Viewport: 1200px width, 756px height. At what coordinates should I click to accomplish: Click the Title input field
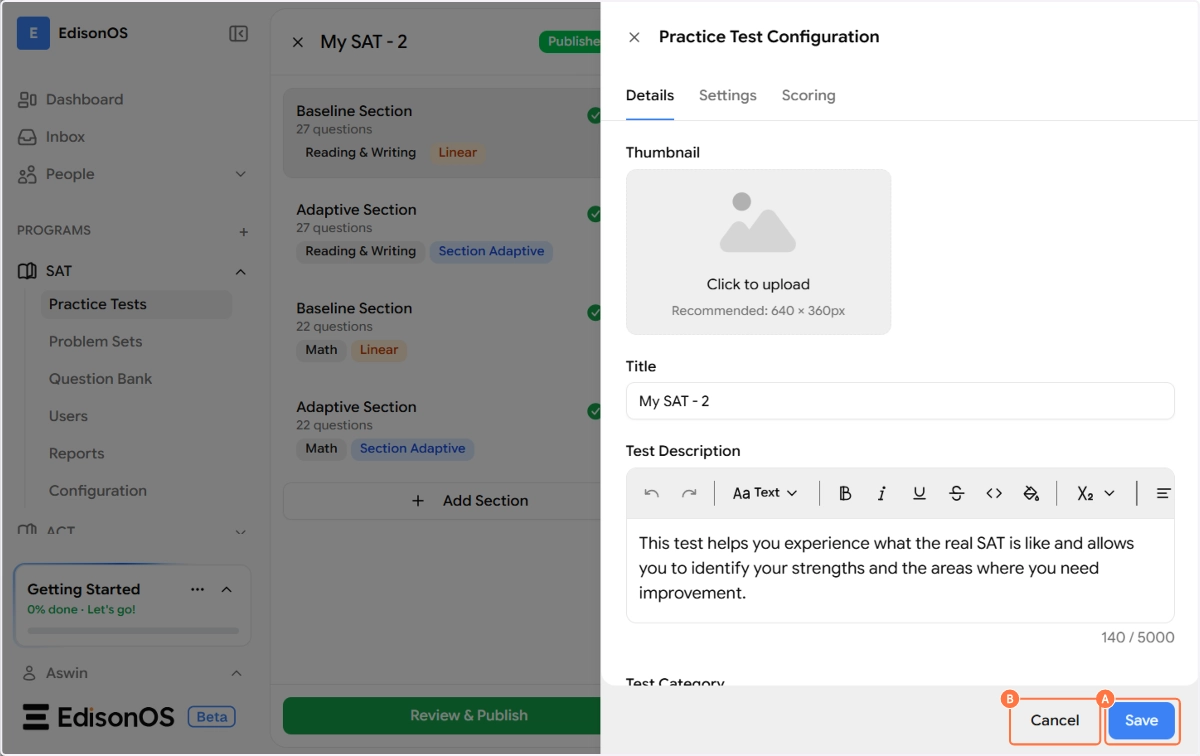click(x=900, y=401)
